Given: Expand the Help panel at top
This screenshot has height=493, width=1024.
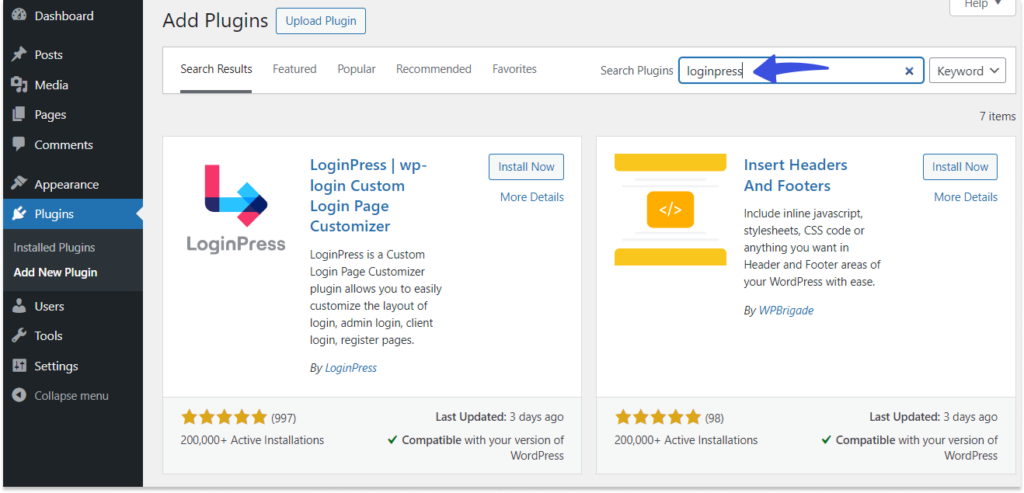Looking at the screenshot, I should tap(982, 5).
